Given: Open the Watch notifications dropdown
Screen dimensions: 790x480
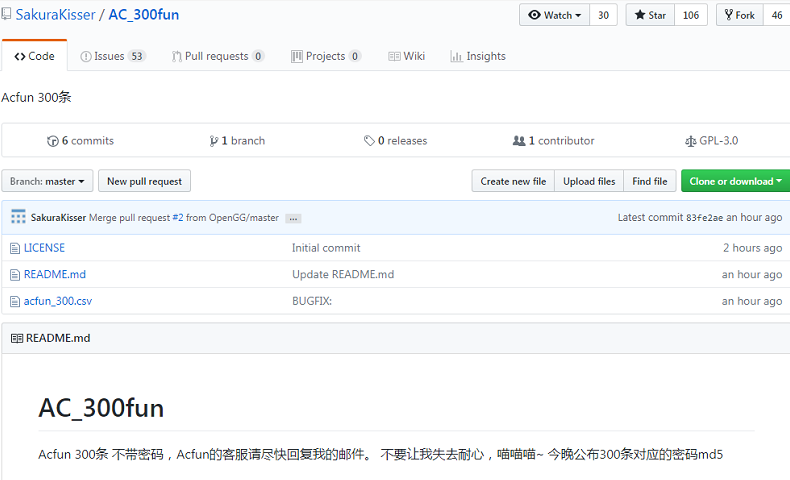Looking at the screenshot, I should [x=554, y=15].
